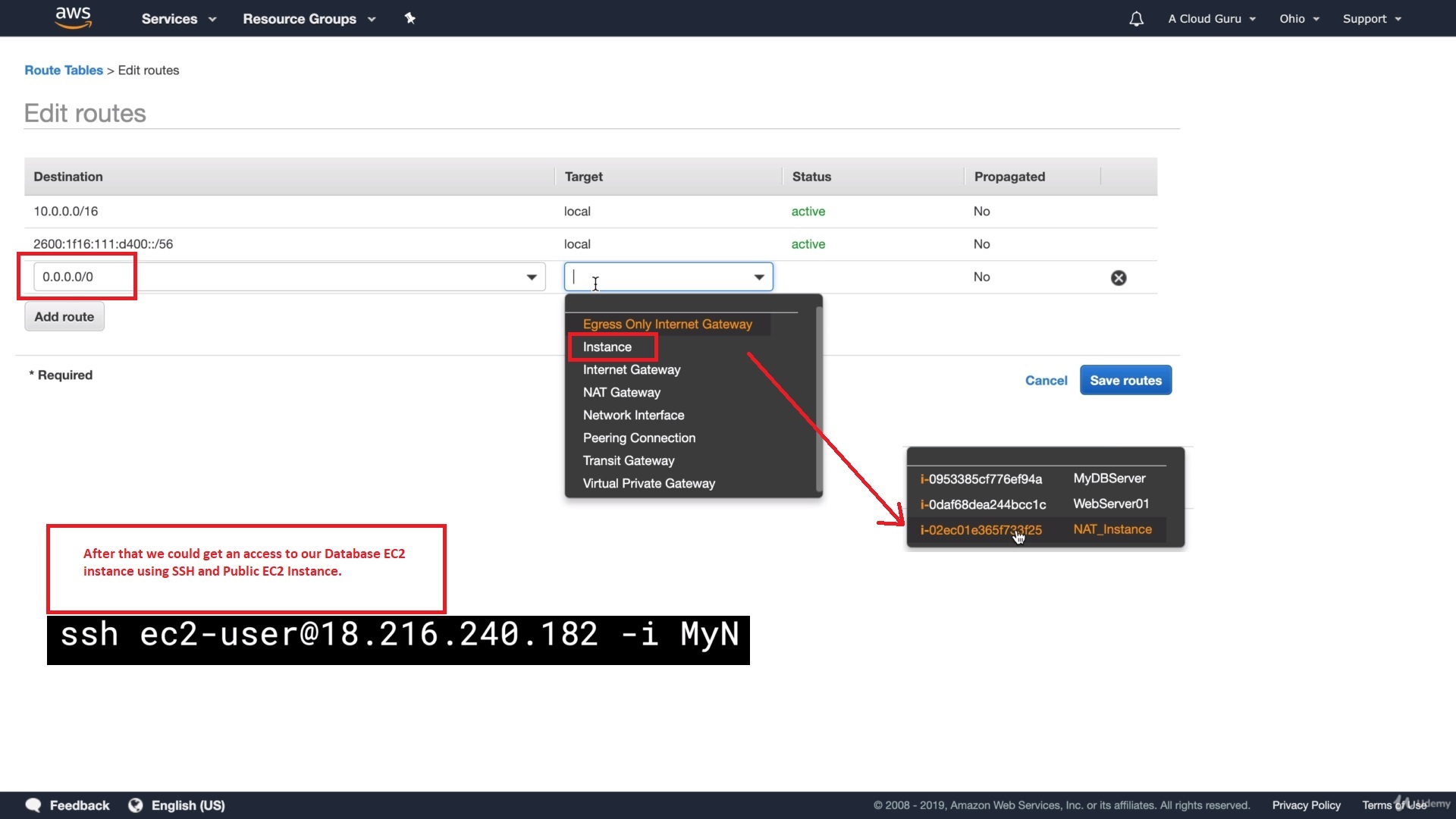The image size is (1456, 819).
Task: Remove the 0.0.0.0/0 route with X icon
Action: click(1118, 278)
